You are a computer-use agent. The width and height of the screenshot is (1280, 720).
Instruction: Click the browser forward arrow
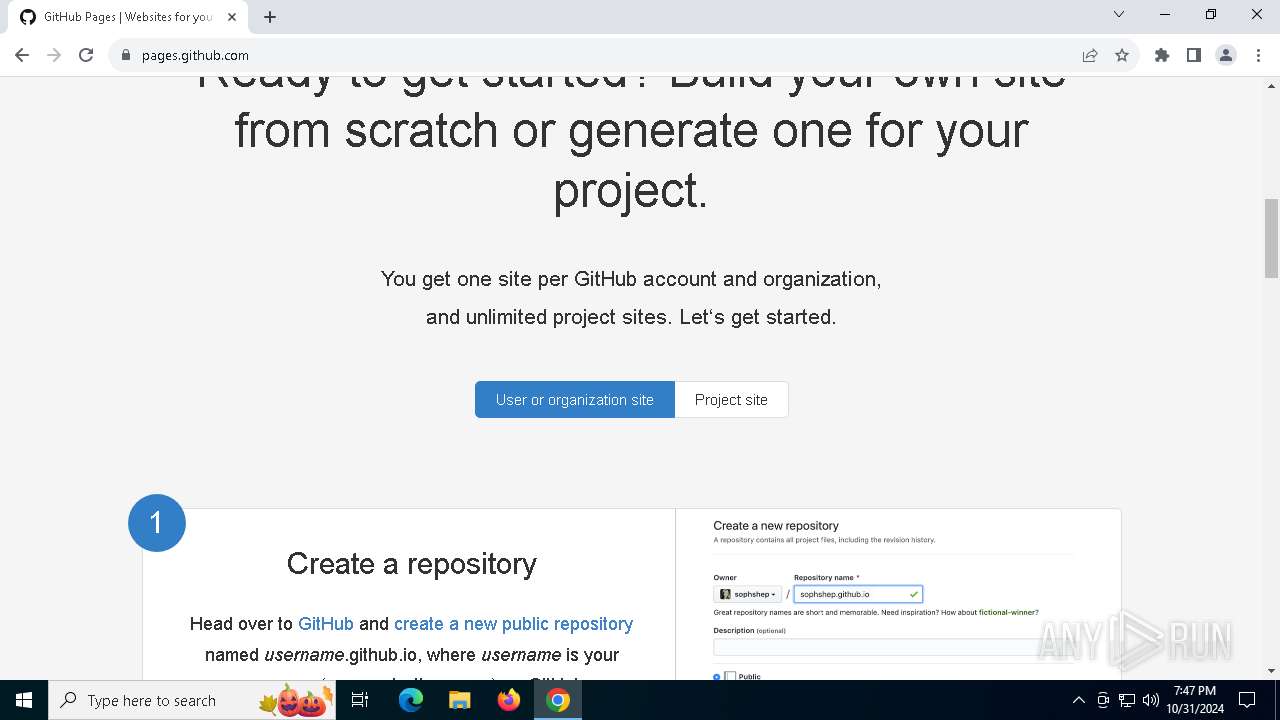(x=54, y=55)
